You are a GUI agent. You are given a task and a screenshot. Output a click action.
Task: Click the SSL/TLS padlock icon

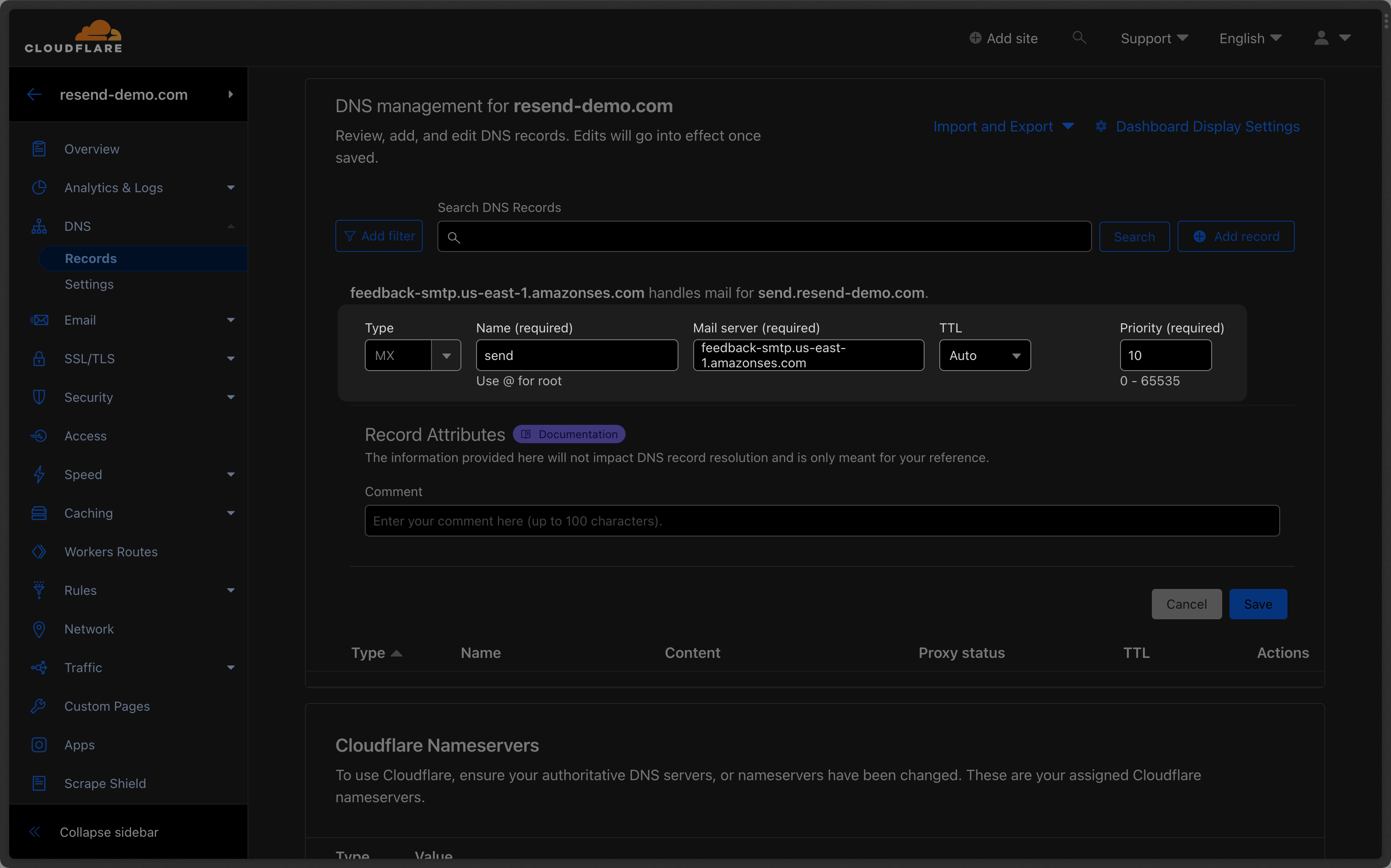pos(39,358)
